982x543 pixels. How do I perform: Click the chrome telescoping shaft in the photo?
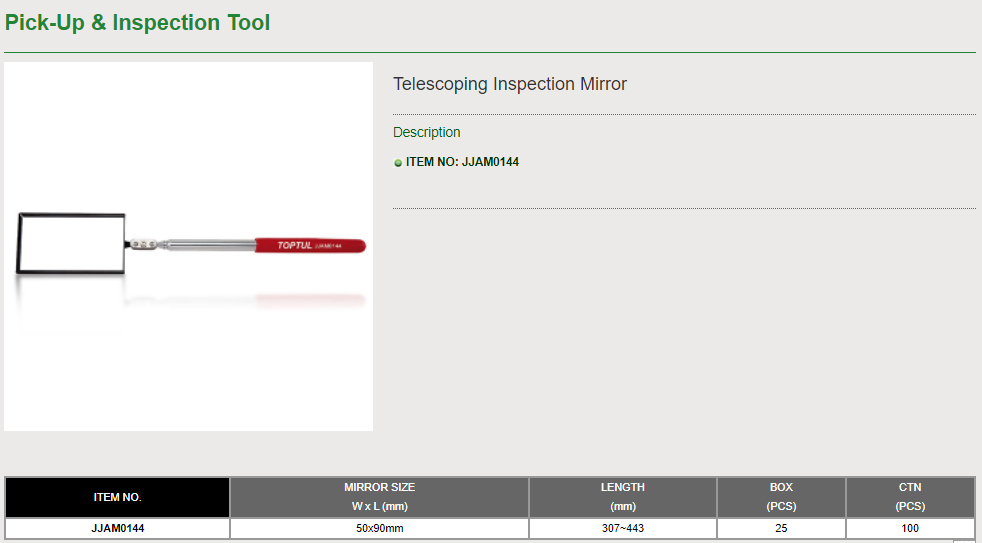tap(205, 244)
